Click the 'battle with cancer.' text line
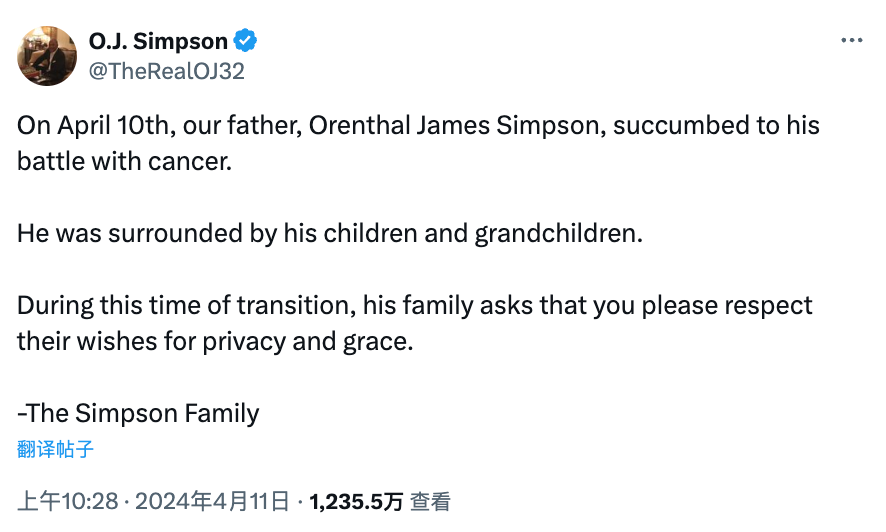The width and height of the screenshot is (886, 532). coord(124,162)
